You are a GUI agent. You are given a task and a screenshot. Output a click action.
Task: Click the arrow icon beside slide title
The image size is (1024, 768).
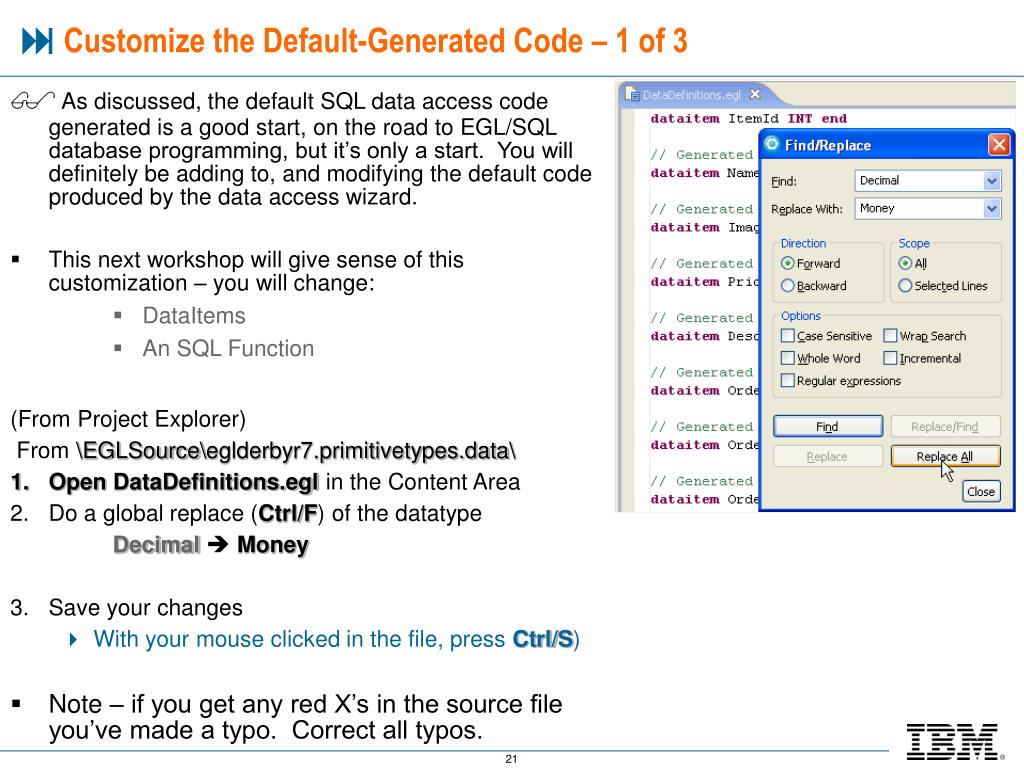click(x=37, y=42)
